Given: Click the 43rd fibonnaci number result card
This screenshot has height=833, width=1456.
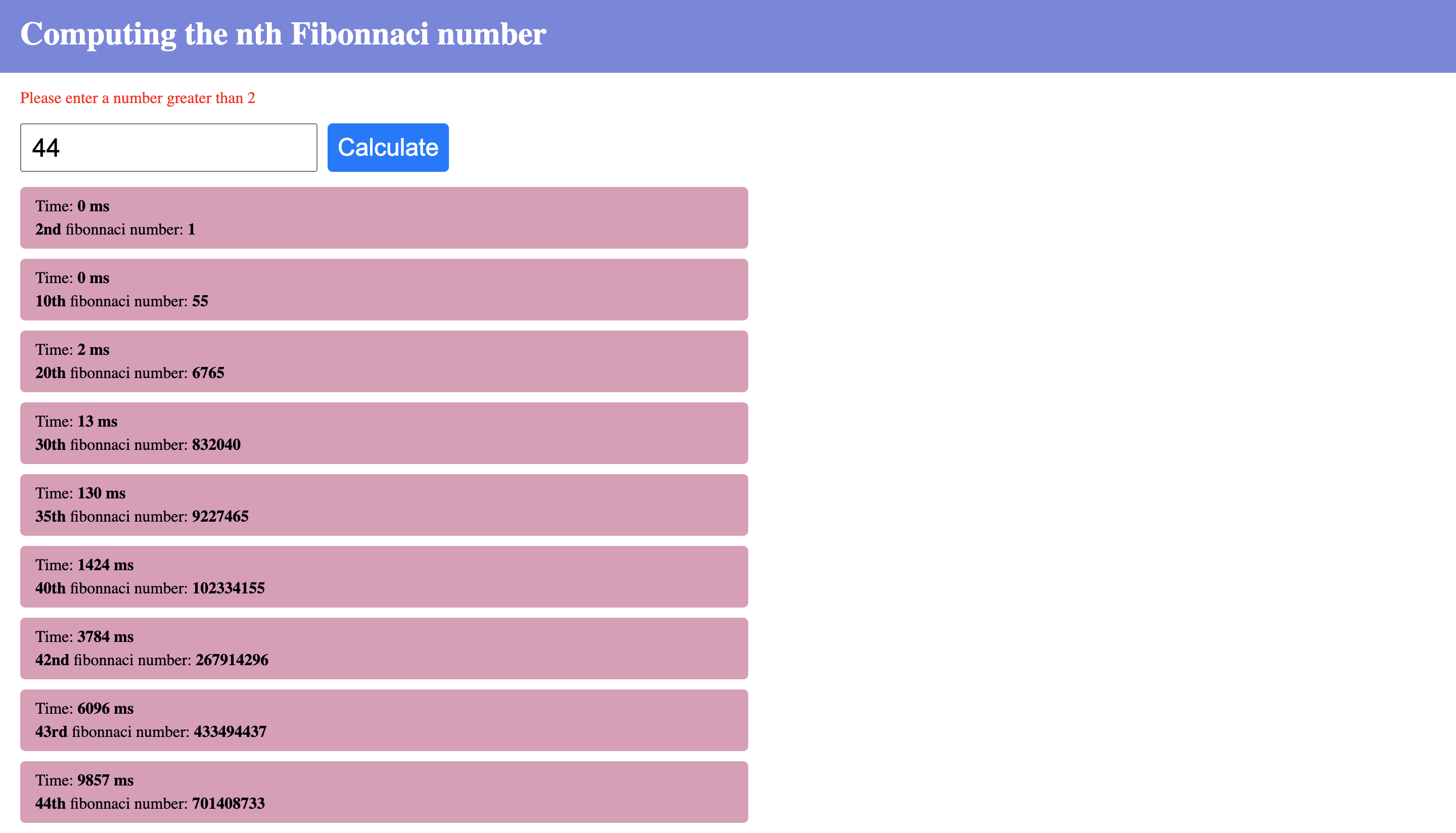Looking at the screenshot, I should click(383, 720).
